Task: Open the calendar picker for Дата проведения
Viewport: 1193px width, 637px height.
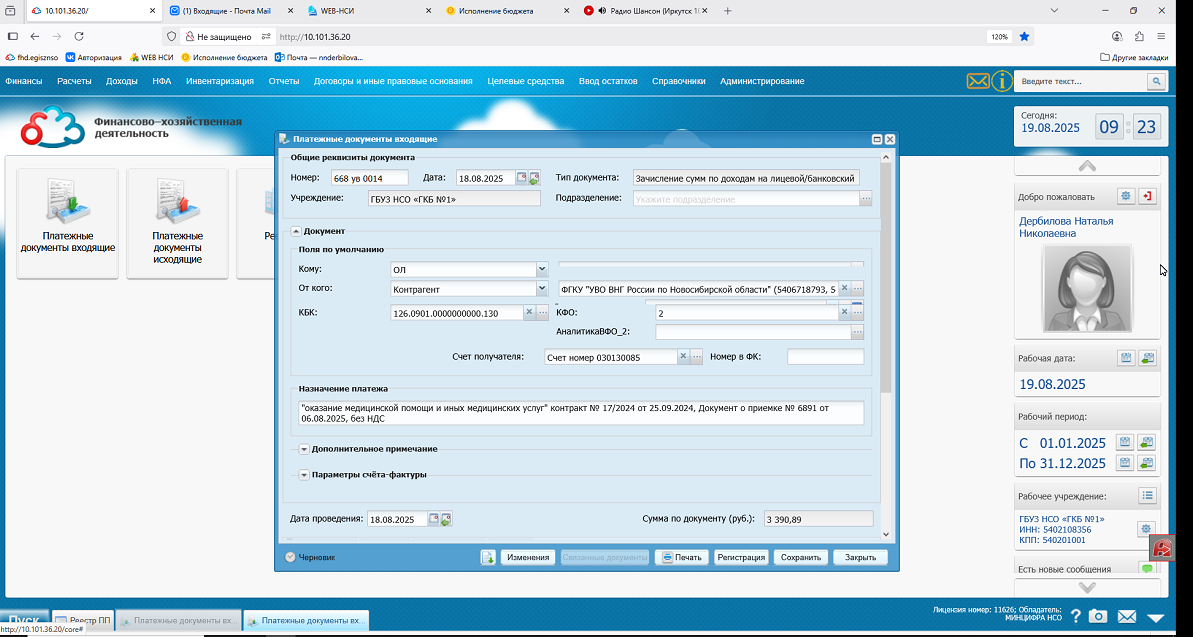Action: click(x=434, y=519)
